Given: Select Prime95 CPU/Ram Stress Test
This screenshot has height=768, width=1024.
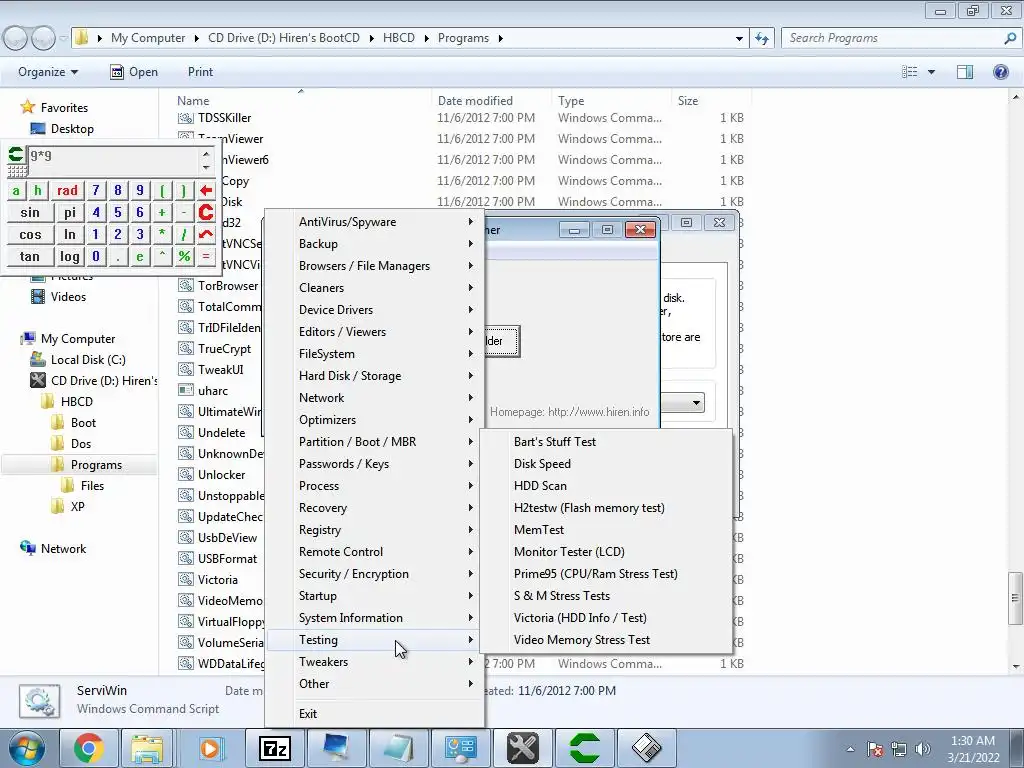Looking at the screenshot, I should click(x=606, y=574).
